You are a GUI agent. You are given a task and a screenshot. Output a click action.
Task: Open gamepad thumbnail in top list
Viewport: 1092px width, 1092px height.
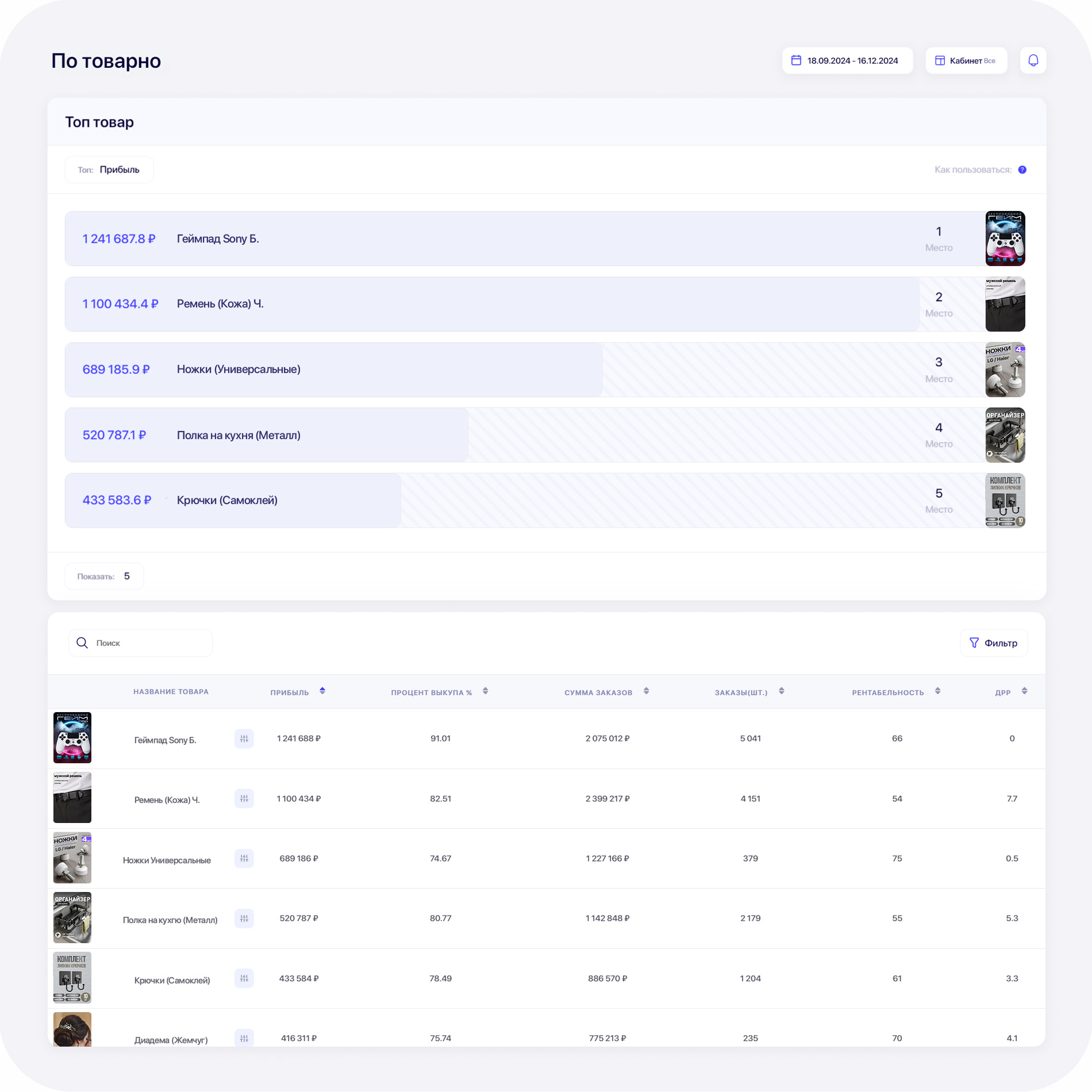[x=1005, y=239]
